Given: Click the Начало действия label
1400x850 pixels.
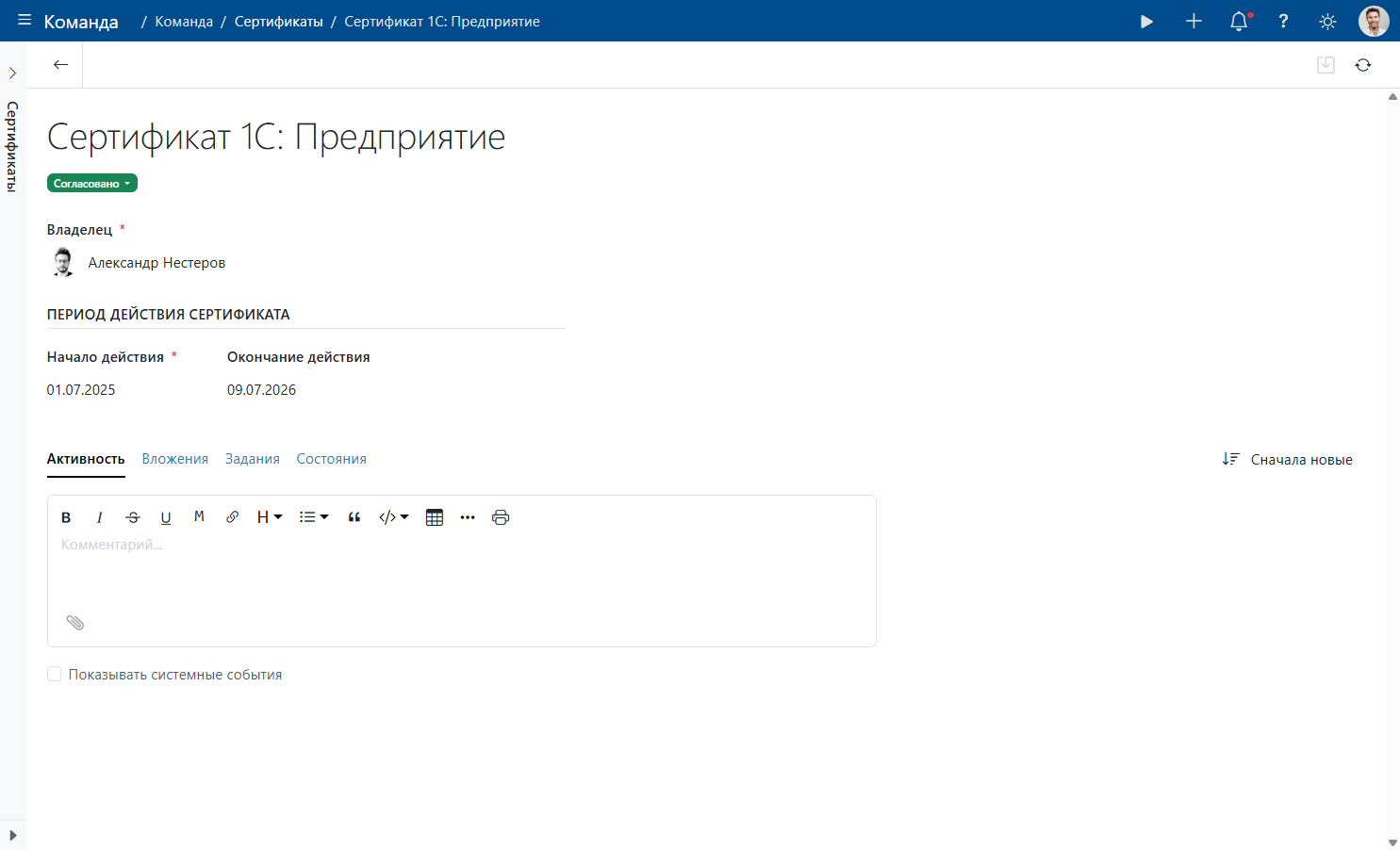Looking at the screenshot, I should coord(106,357).
